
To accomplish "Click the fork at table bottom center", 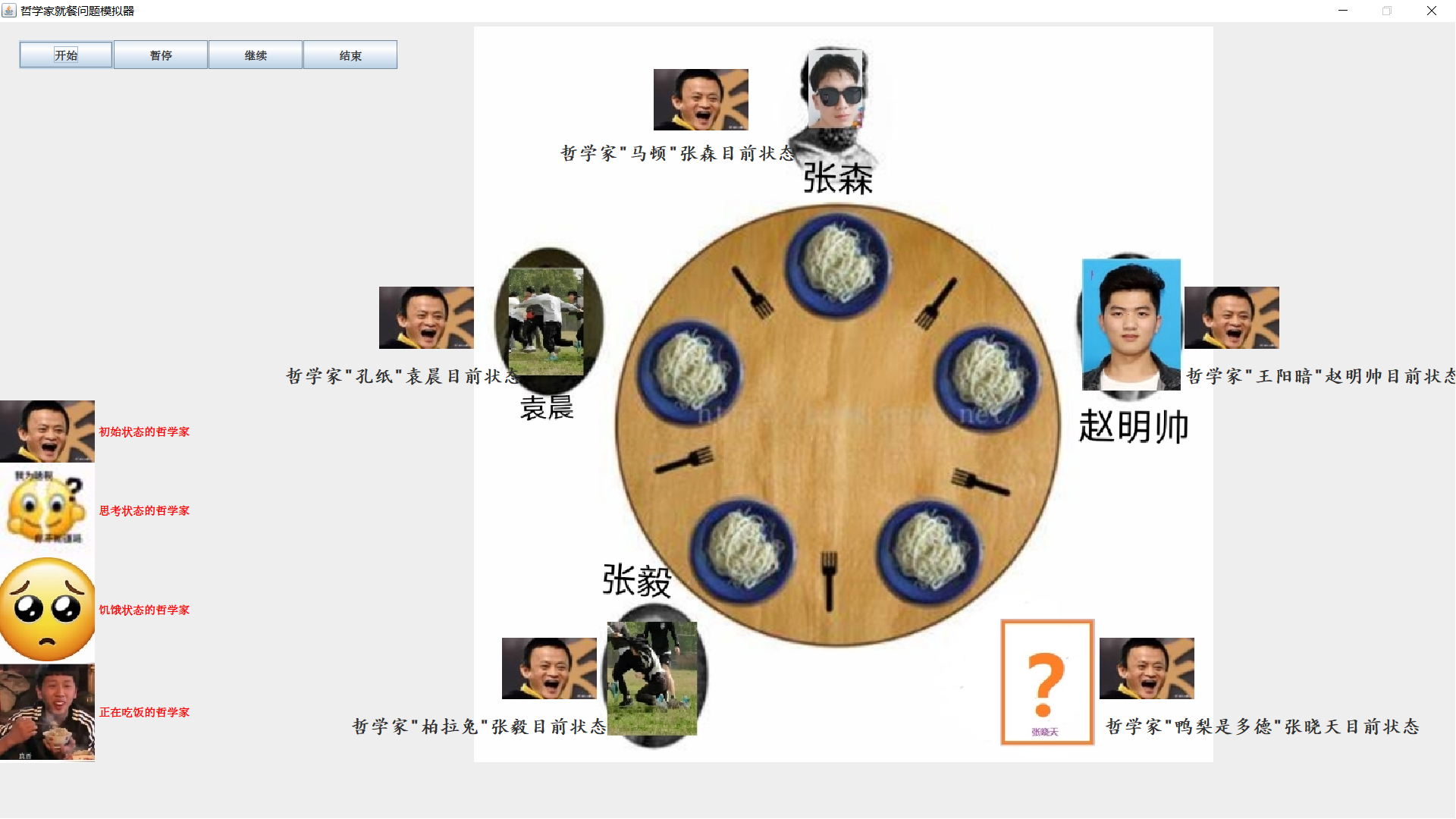I will (829, 580).
